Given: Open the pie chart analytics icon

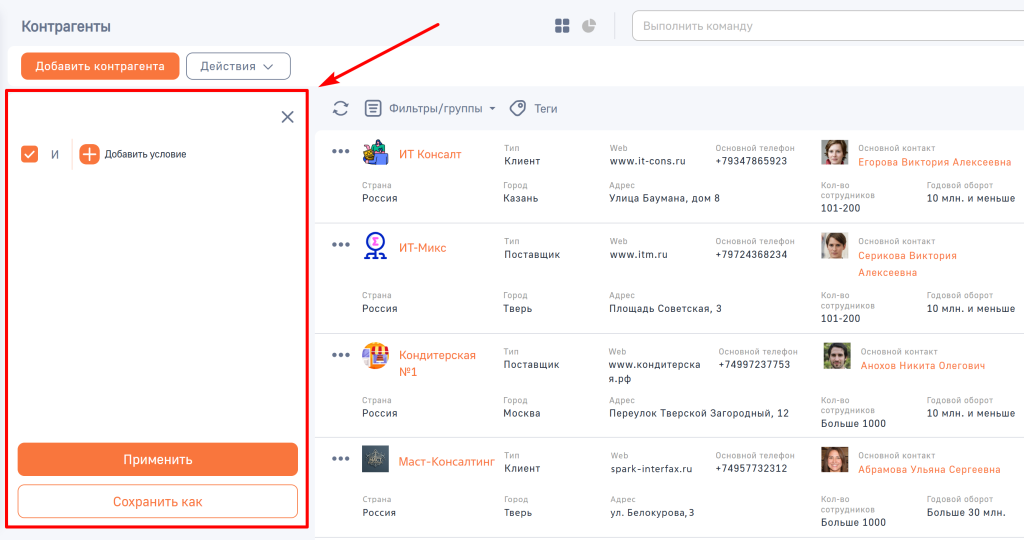Looking at the screenshot, I should point(589,26).
